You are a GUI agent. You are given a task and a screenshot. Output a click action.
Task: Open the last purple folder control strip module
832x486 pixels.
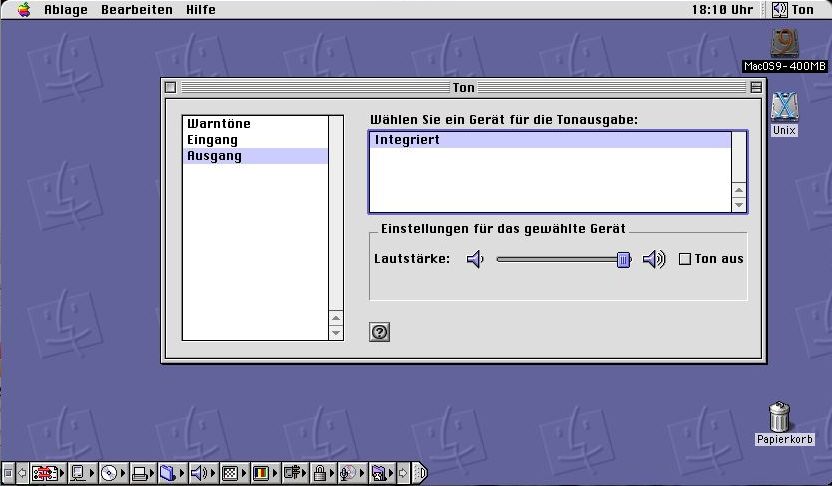tap(382, 473)
